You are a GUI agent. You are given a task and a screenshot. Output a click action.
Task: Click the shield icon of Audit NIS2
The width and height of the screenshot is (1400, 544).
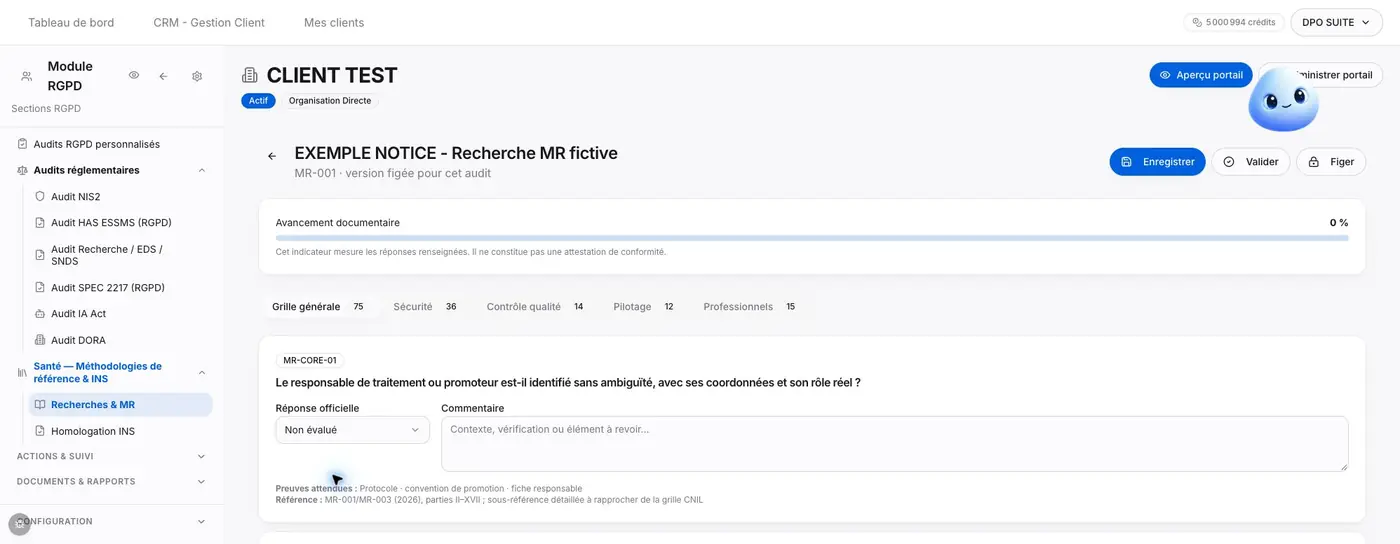40,197
